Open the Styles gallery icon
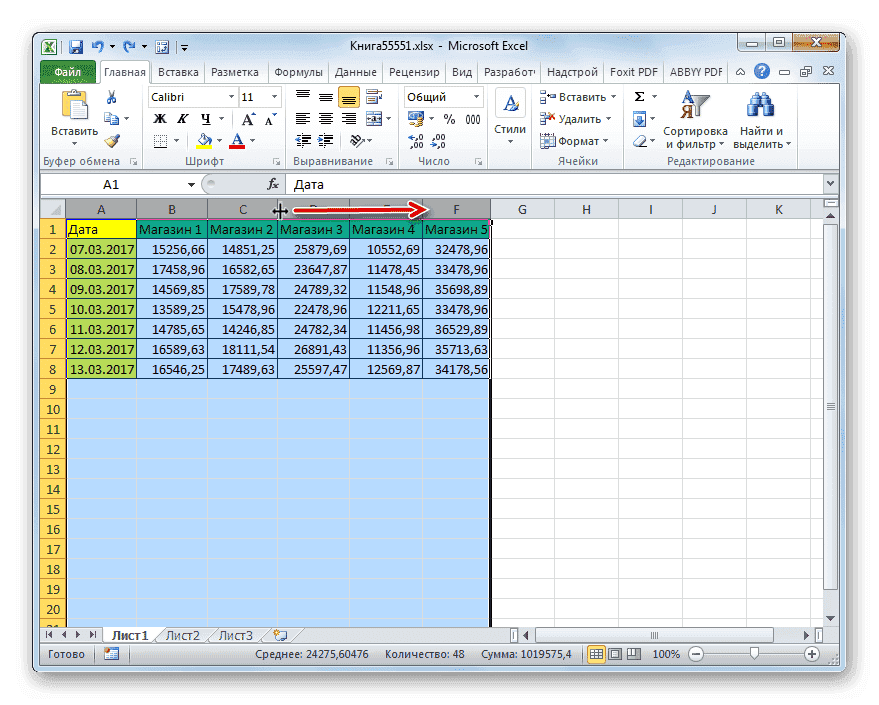 (x=510, y=102)
